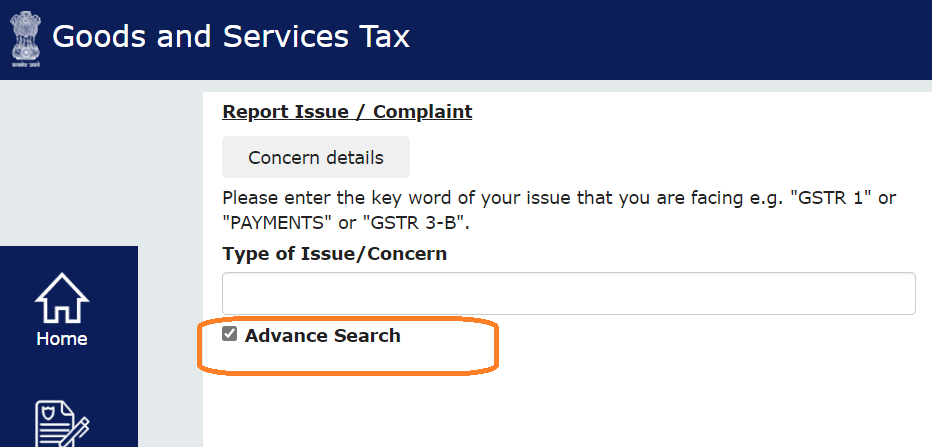This screenshot has height=447, width=932.
Task: Uncheck the Advance Search checkbox
Action: point(229,334)
